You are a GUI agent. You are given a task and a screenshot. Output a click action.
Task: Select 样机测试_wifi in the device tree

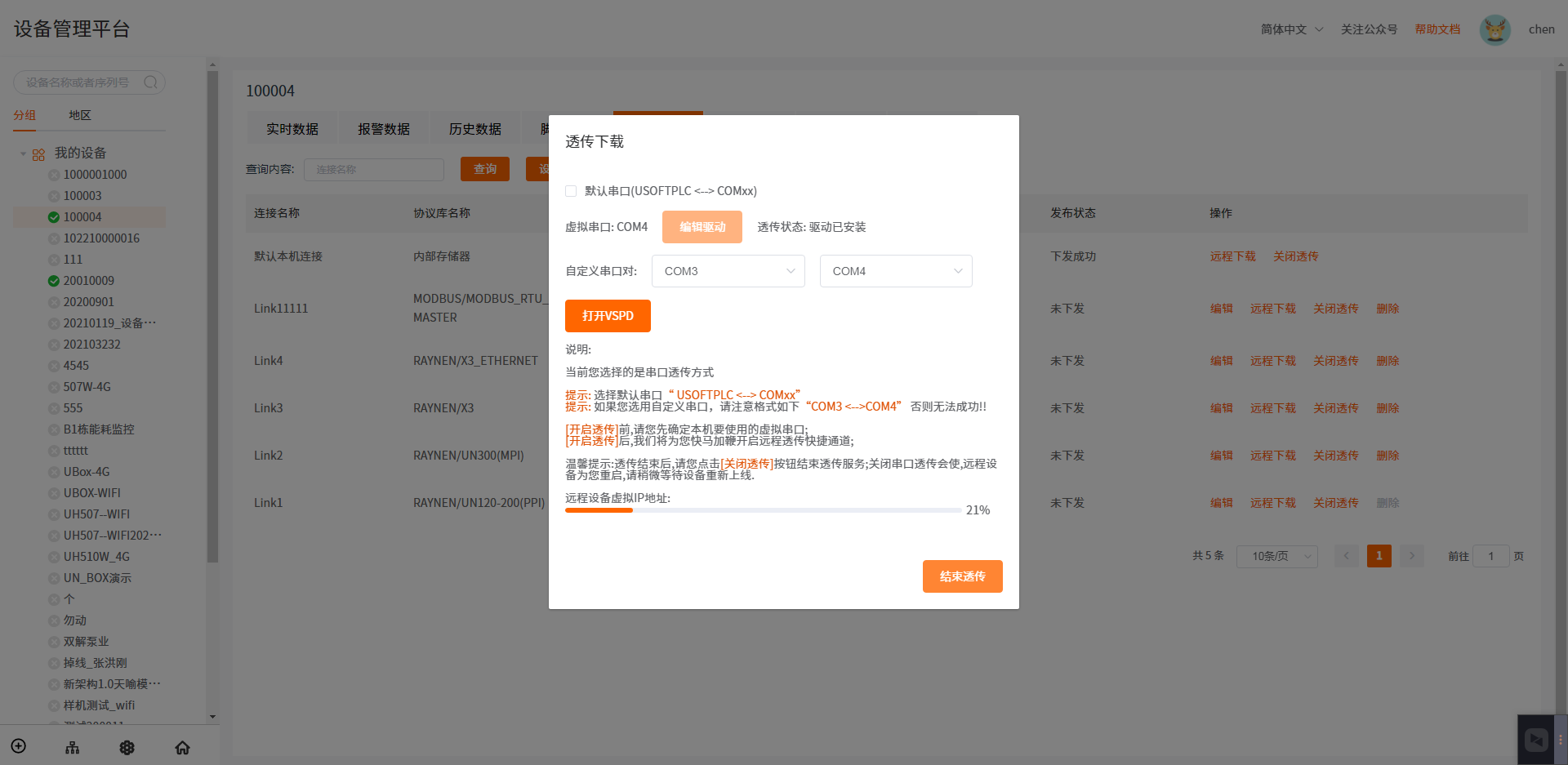pyautogui.click(x=99, y=705)
